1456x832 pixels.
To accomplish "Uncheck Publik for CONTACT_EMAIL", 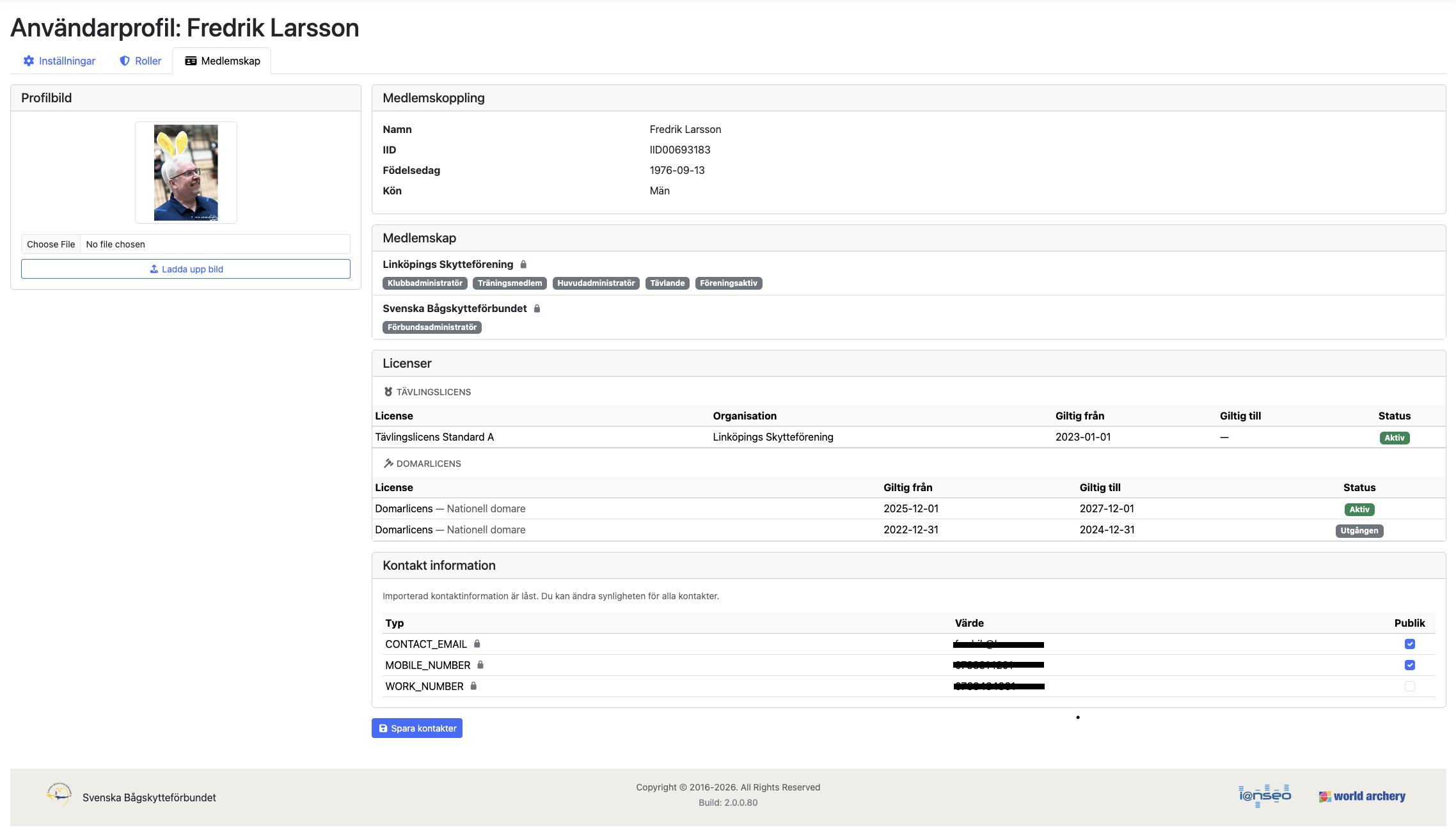I will click(1410, 644).
